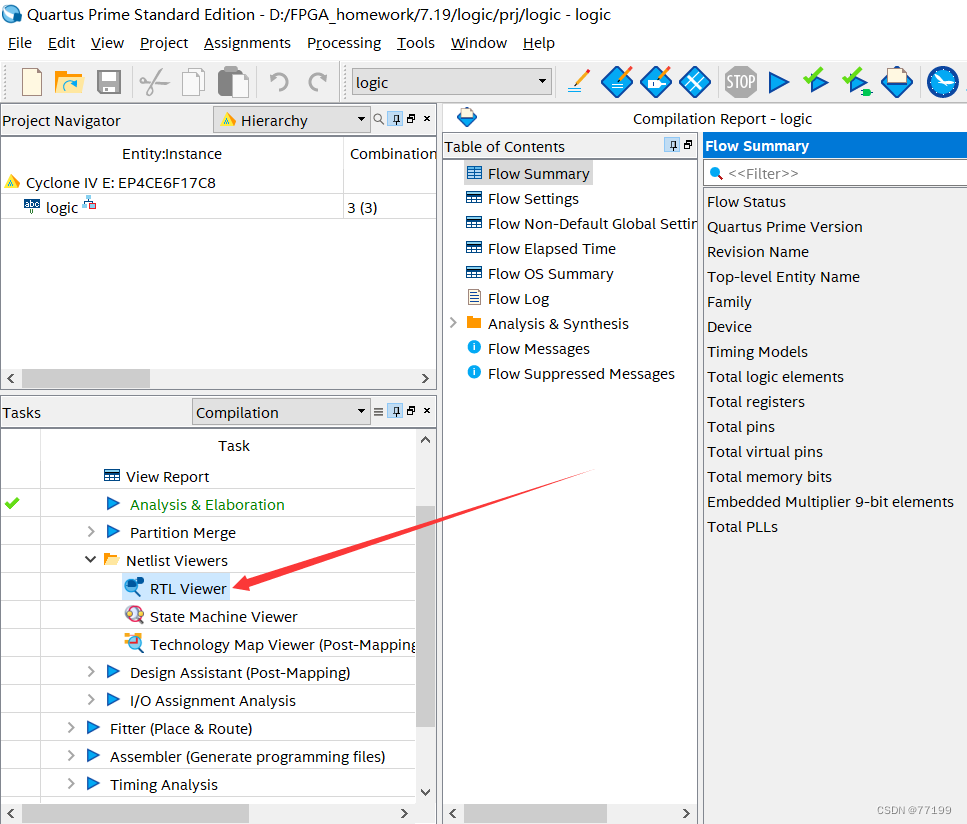Click the Open project folder icon
Viewport: 967px width, 824px height.
(68, 82)
